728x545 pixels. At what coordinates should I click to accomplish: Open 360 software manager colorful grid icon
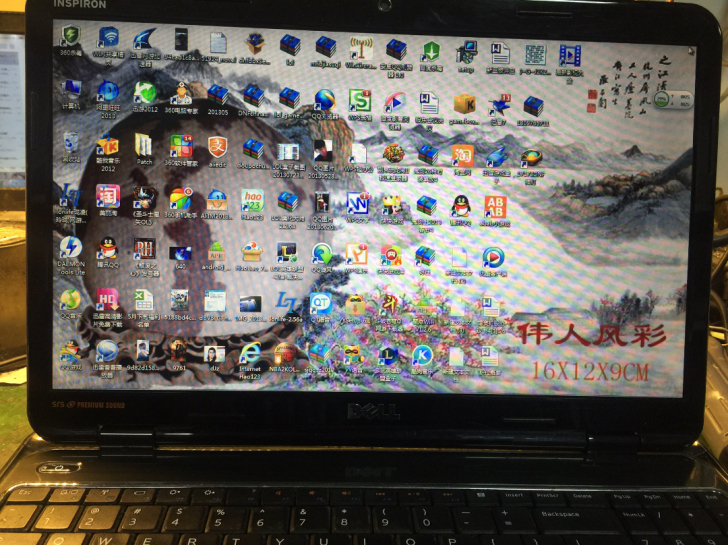(181, 146)
